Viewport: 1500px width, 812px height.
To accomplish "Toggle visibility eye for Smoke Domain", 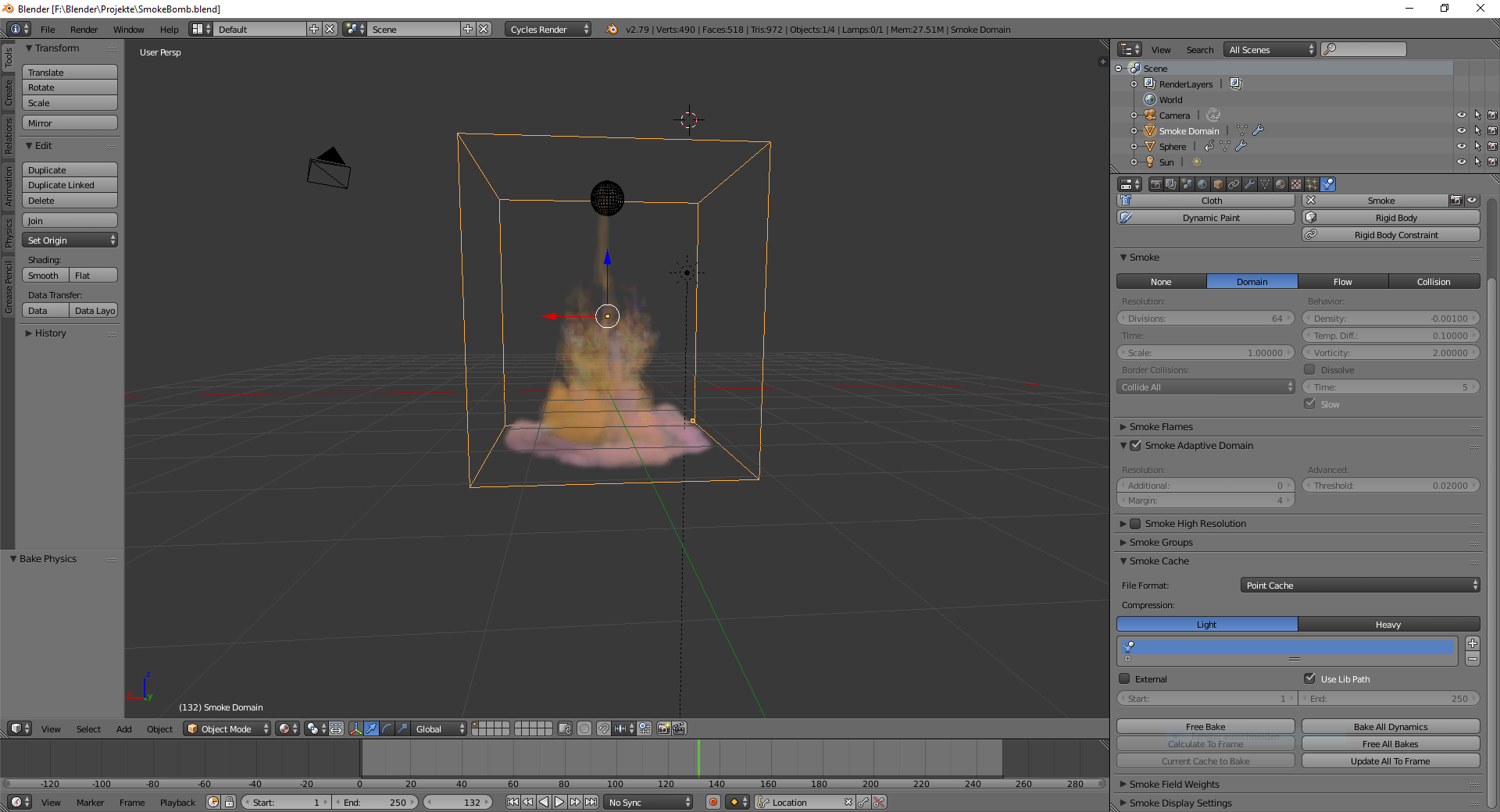I will coord(1461,130).
